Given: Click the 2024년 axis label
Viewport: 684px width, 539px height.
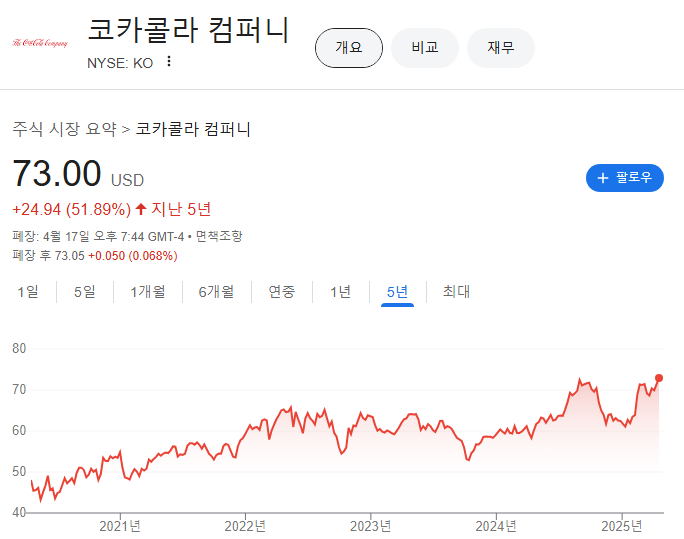Looking at the screenshot, I should pos(496,526).
